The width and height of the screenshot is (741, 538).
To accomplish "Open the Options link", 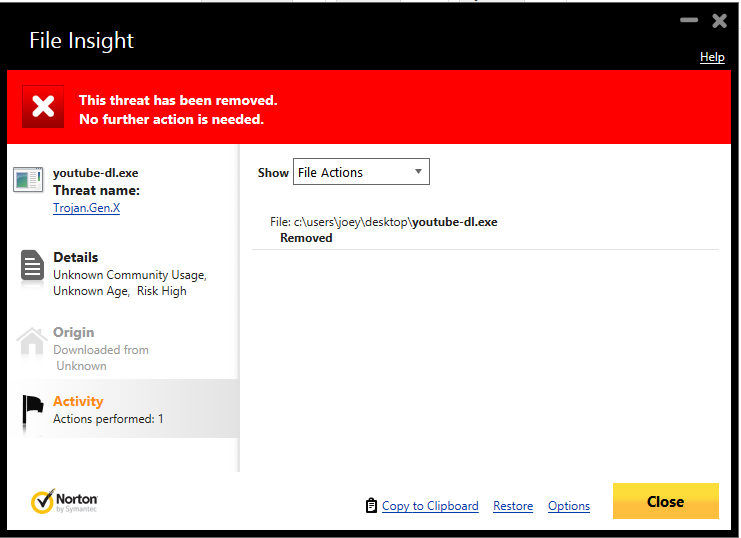I will tap(569, 506).
